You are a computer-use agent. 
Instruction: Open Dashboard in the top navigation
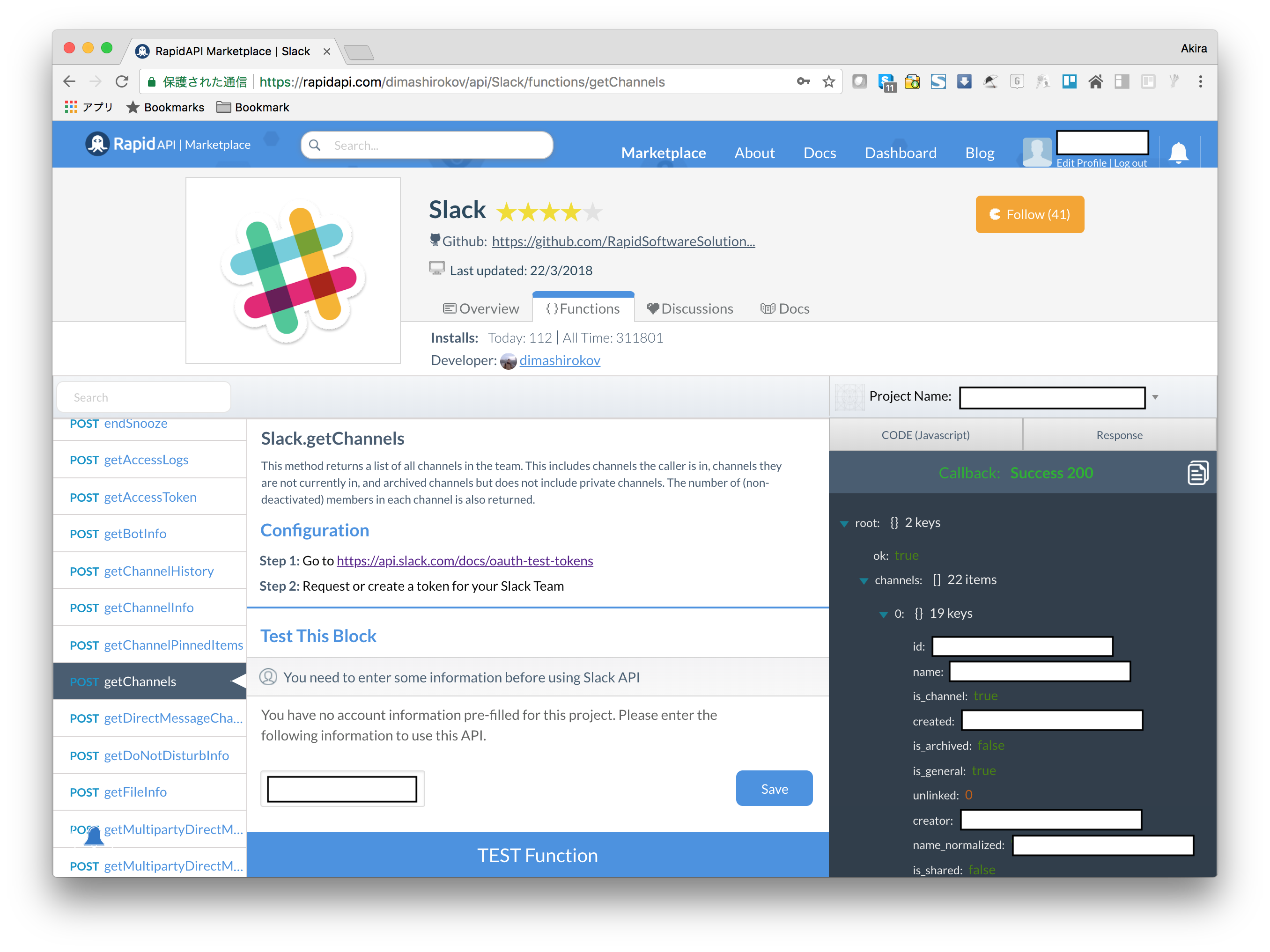click(x=900, y=153)
